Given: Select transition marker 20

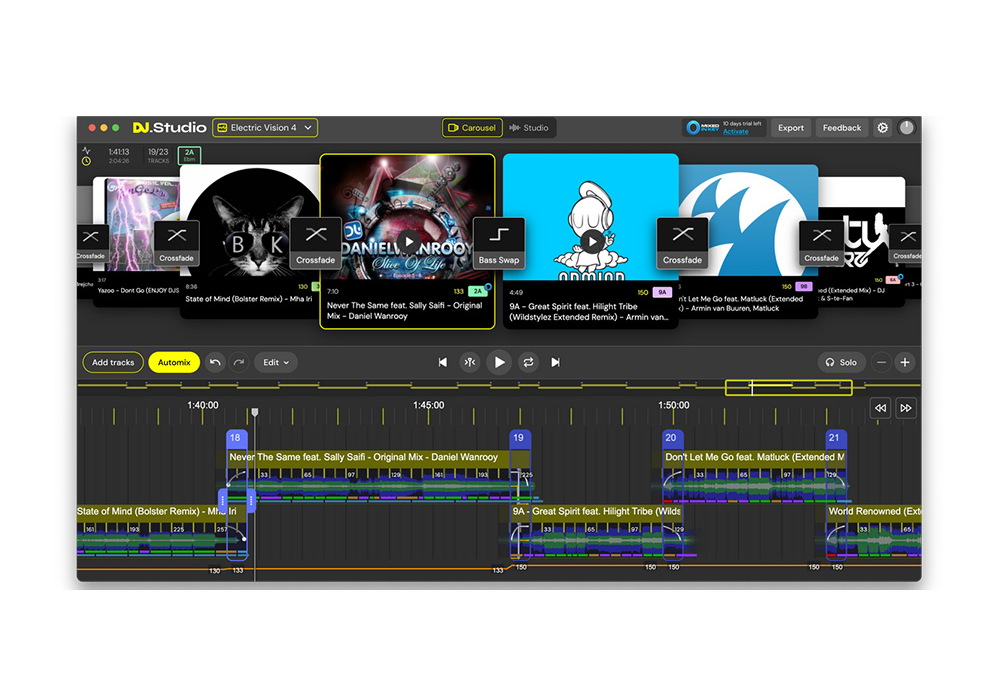Looking at the screenshot, I should [671, 438].
